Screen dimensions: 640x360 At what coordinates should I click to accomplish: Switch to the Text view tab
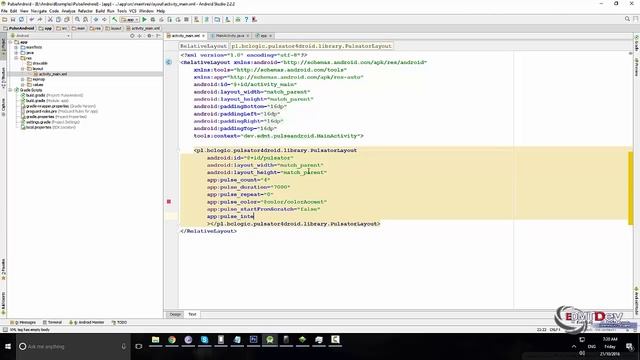click(x=192, y=314)
